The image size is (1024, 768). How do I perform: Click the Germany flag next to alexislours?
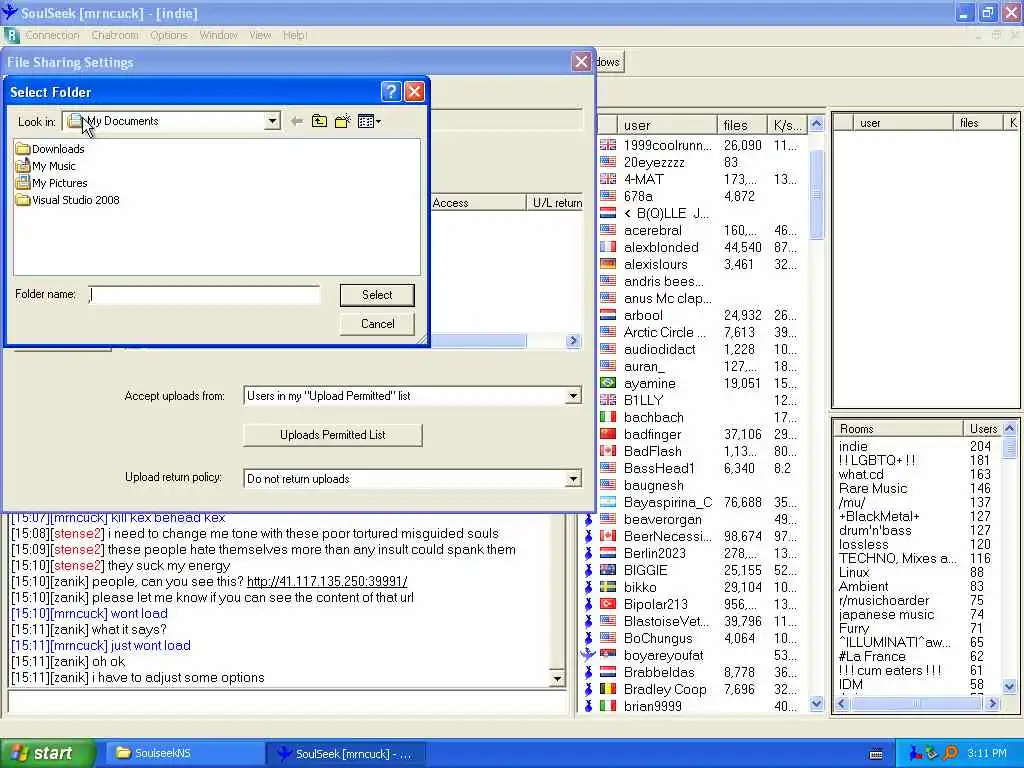click(x=608, y=264)
